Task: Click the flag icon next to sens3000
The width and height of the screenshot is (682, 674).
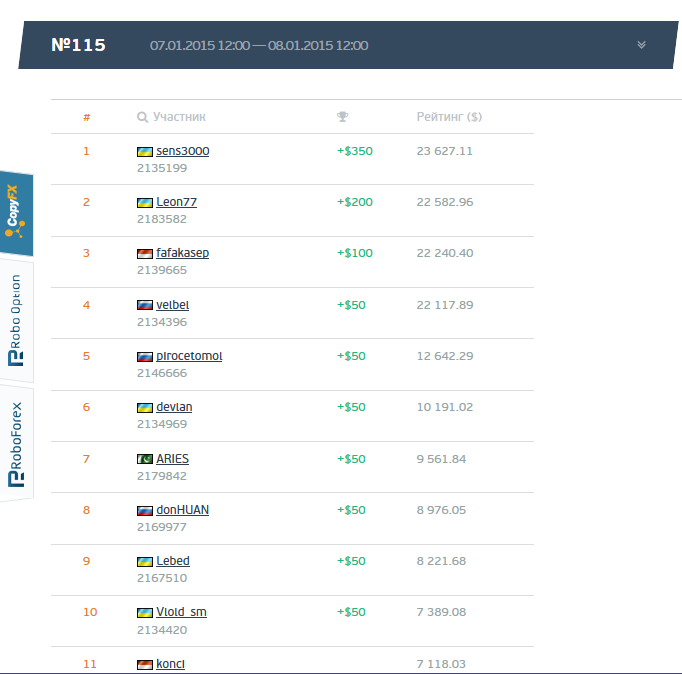Action: tap(144, 151)
